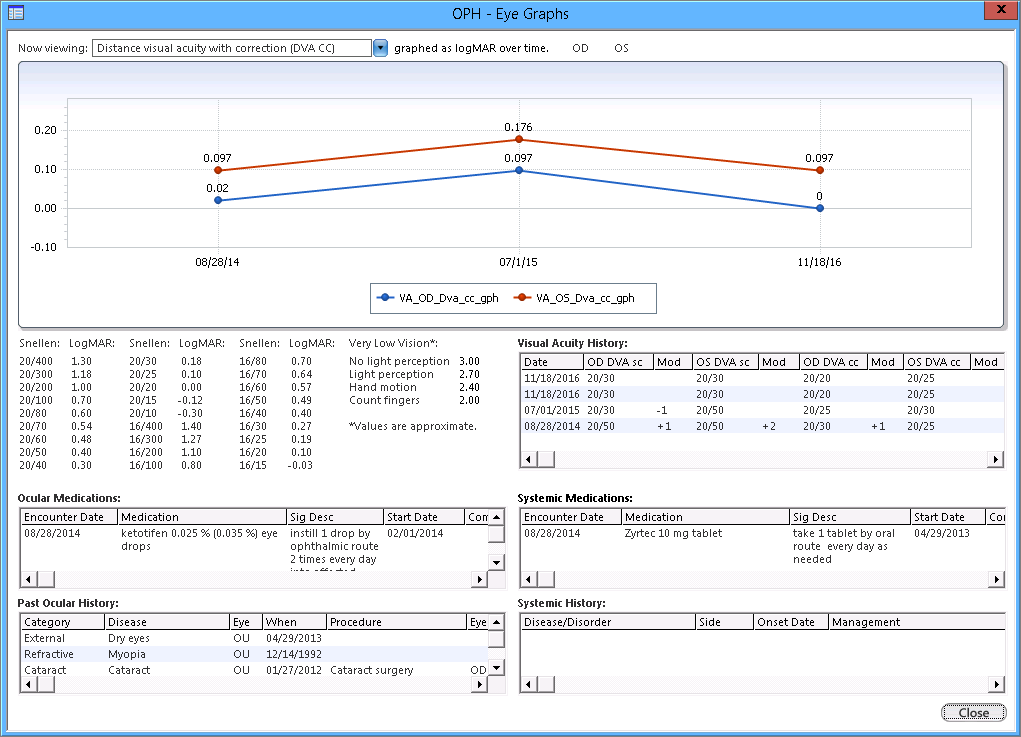The image size is (1021, 737).
Task: Open the Now viewing dropdown arrow
Action: click(x=380, y=48)
